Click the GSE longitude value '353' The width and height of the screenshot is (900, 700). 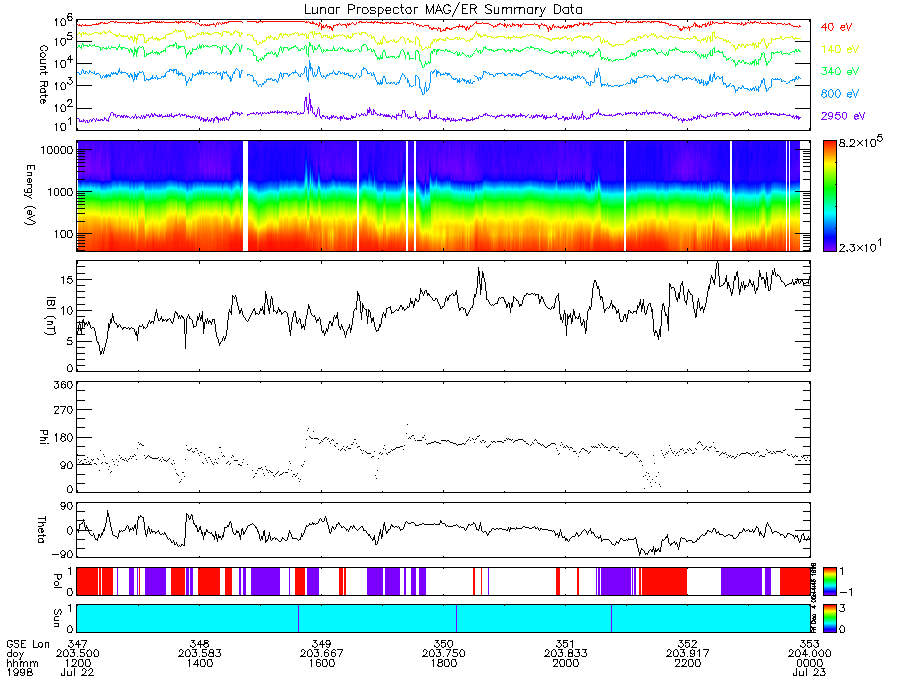point(810,644)
